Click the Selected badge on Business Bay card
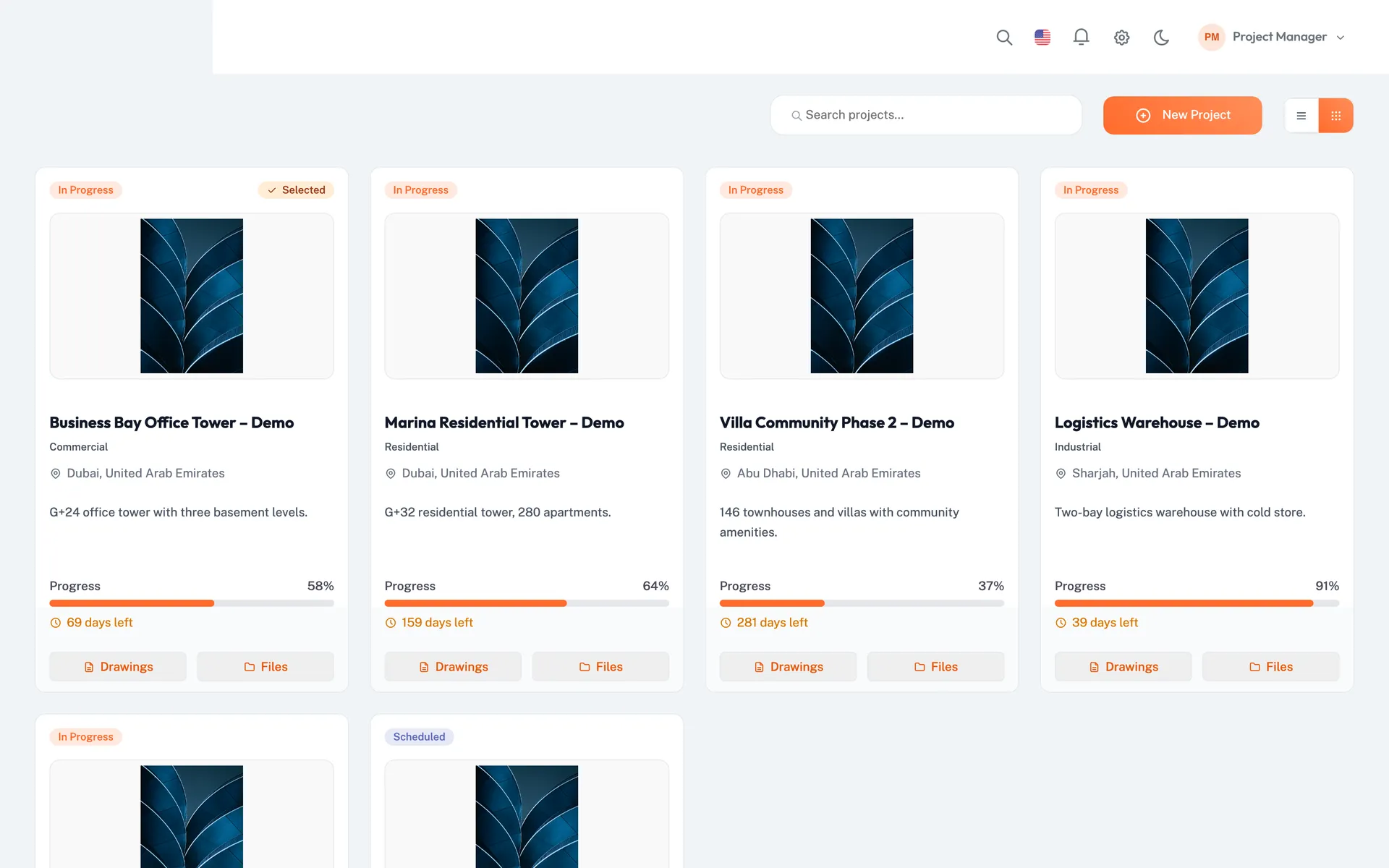 [296, 190]
